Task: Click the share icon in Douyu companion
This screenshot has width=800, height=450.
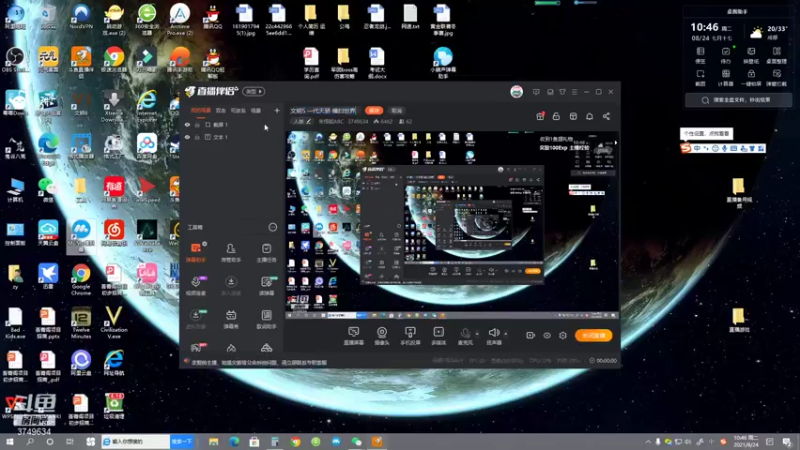Action: click(606, 116)
